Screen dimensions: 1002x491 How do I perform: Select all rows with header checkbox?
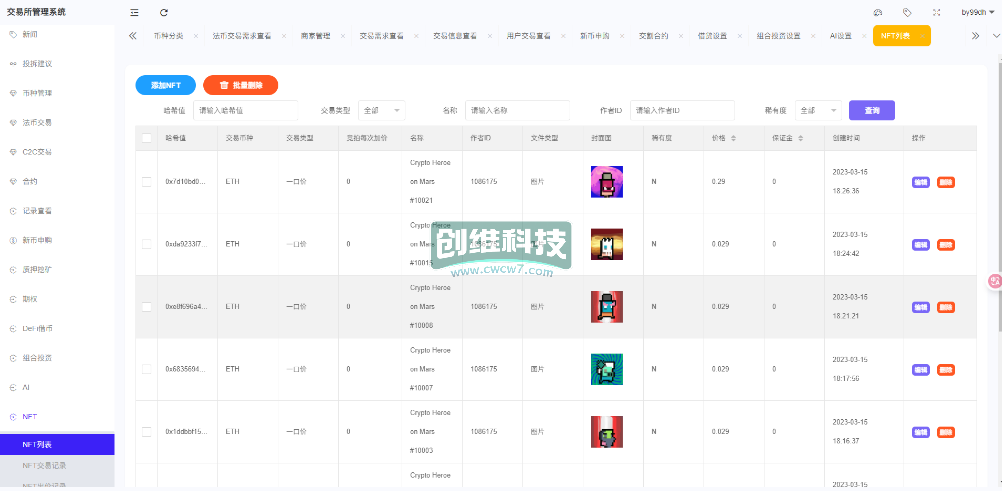coord(146,138)
